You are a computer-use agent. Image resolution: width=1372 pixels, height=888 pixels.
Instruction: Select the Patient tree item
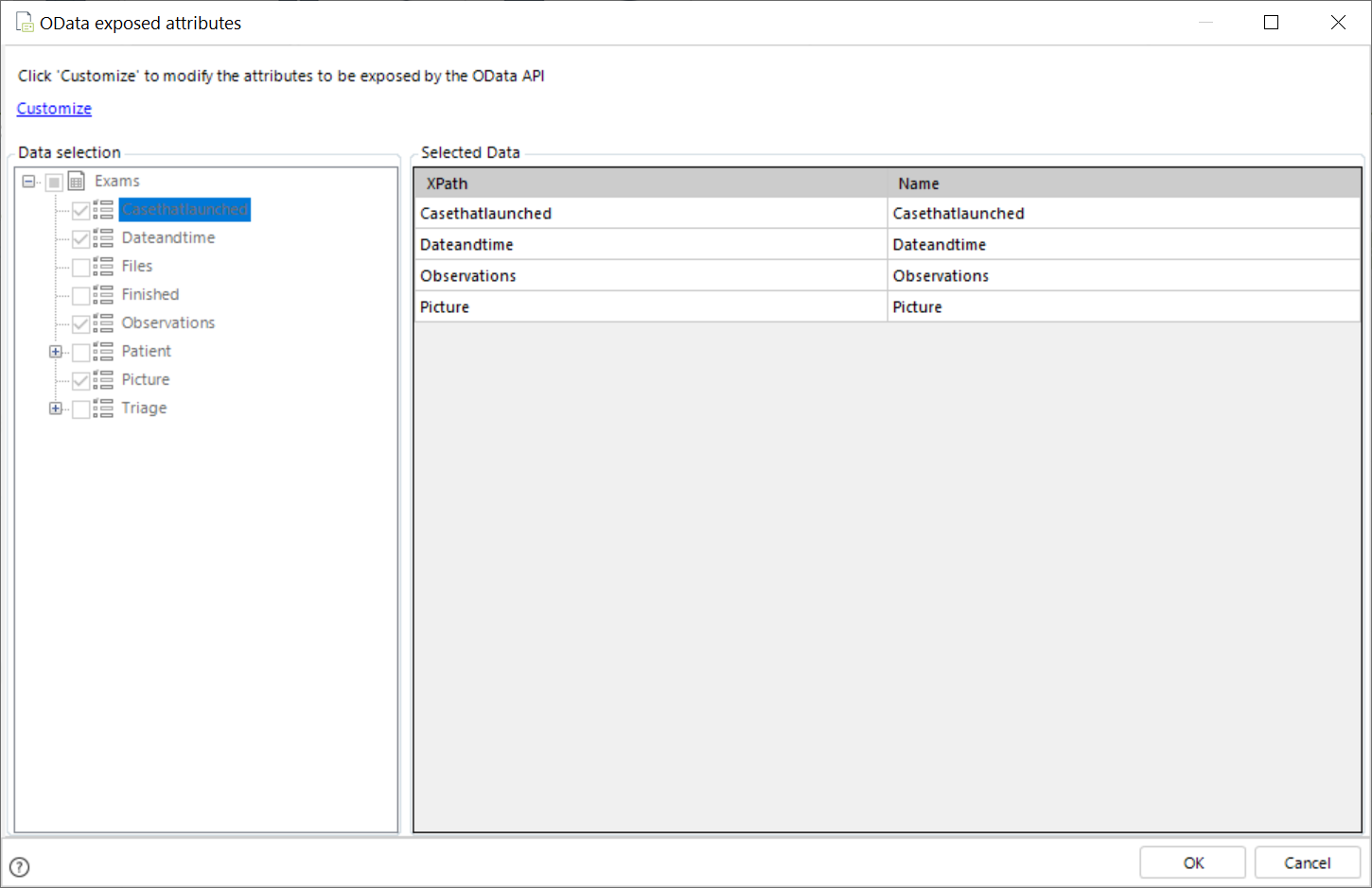coord(147,352)
